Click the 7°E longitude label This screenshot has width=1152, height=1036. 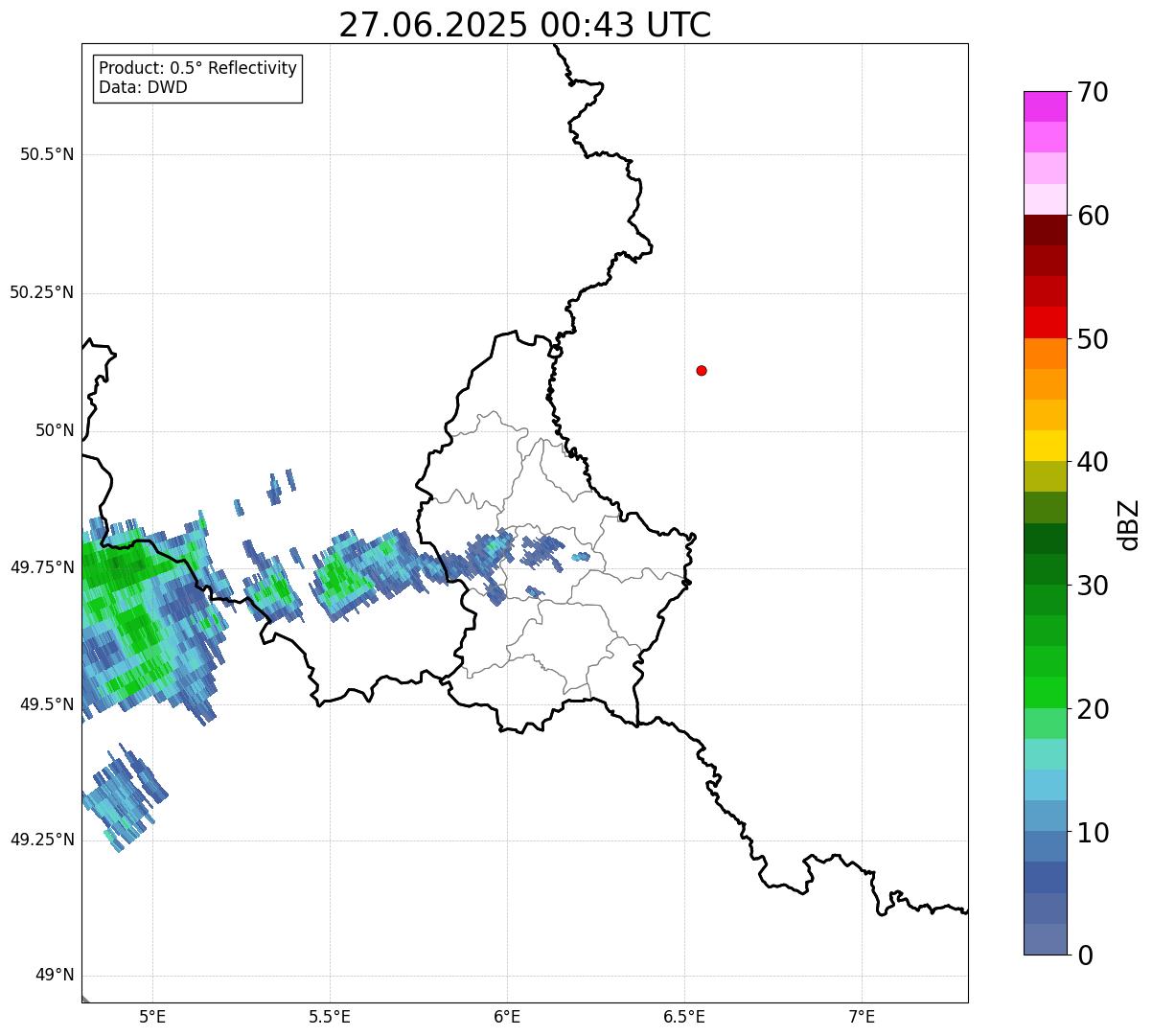pos(862,1017)
